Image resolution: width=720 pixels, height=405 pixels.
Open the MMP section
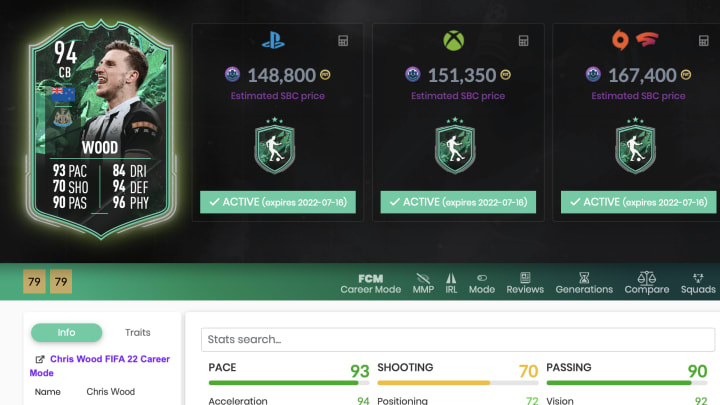[x=423, y=284]
